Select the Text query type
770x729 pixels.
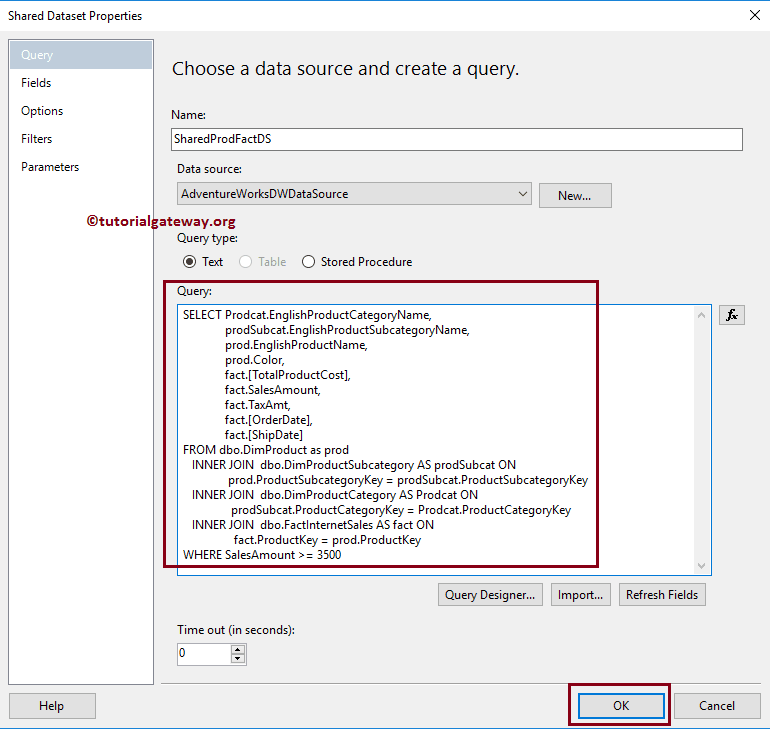[x=203, y=262]
